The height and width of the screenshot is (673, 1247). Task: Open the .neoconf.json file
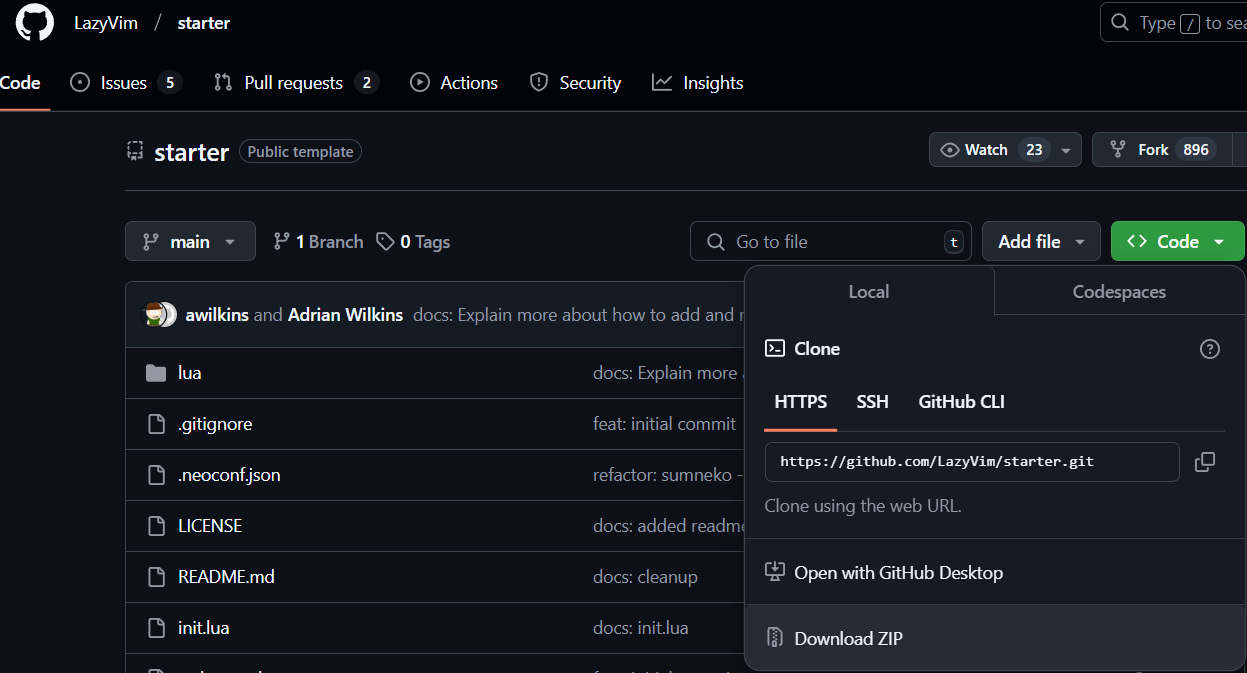coord(229,475)
